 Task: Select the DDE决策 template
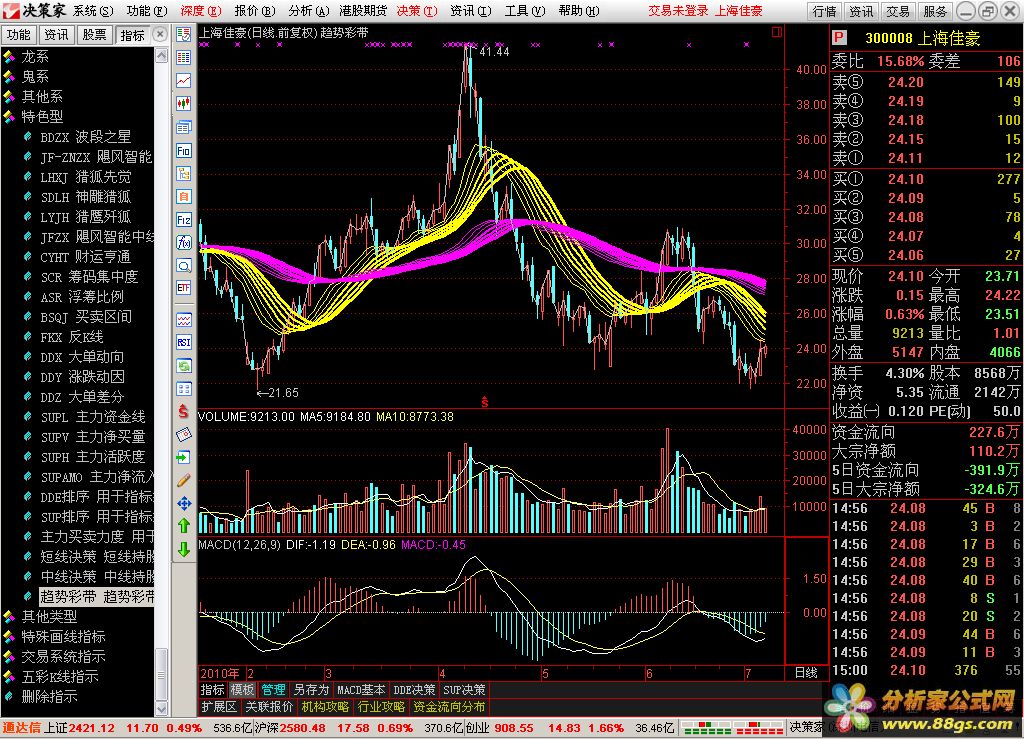tap(414, 689)
